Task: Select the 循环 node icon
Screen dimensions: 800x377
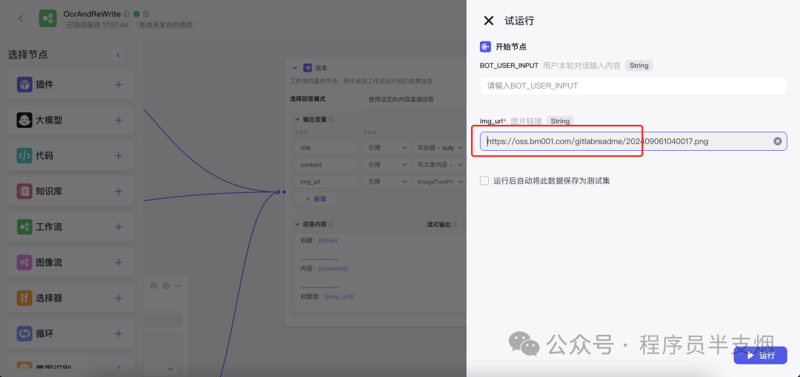Action: click(x=24, y=334)
